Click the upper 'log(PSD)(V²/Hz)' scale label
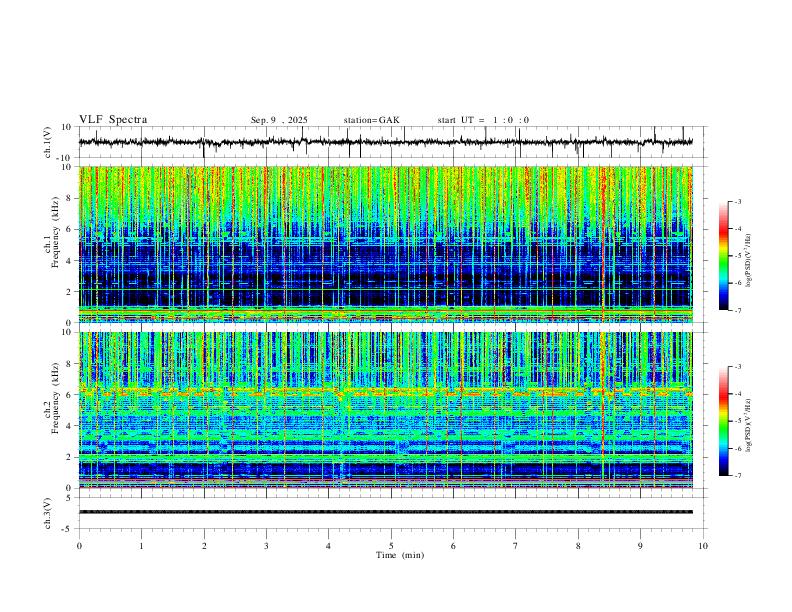Screen dimensions: 792x612 [749, 260]
